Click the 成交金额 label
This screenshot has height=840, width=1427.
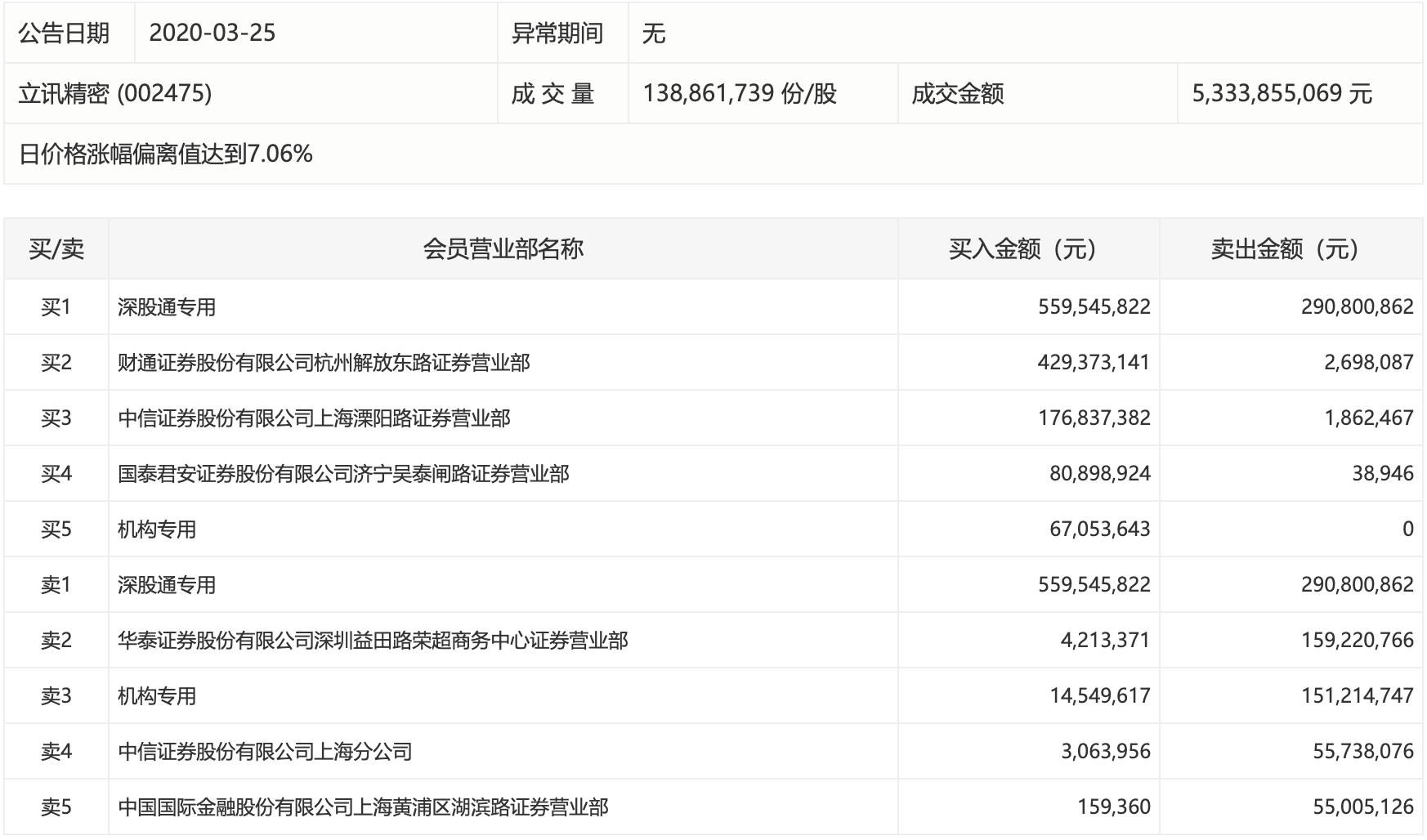(x=958, y=94)
